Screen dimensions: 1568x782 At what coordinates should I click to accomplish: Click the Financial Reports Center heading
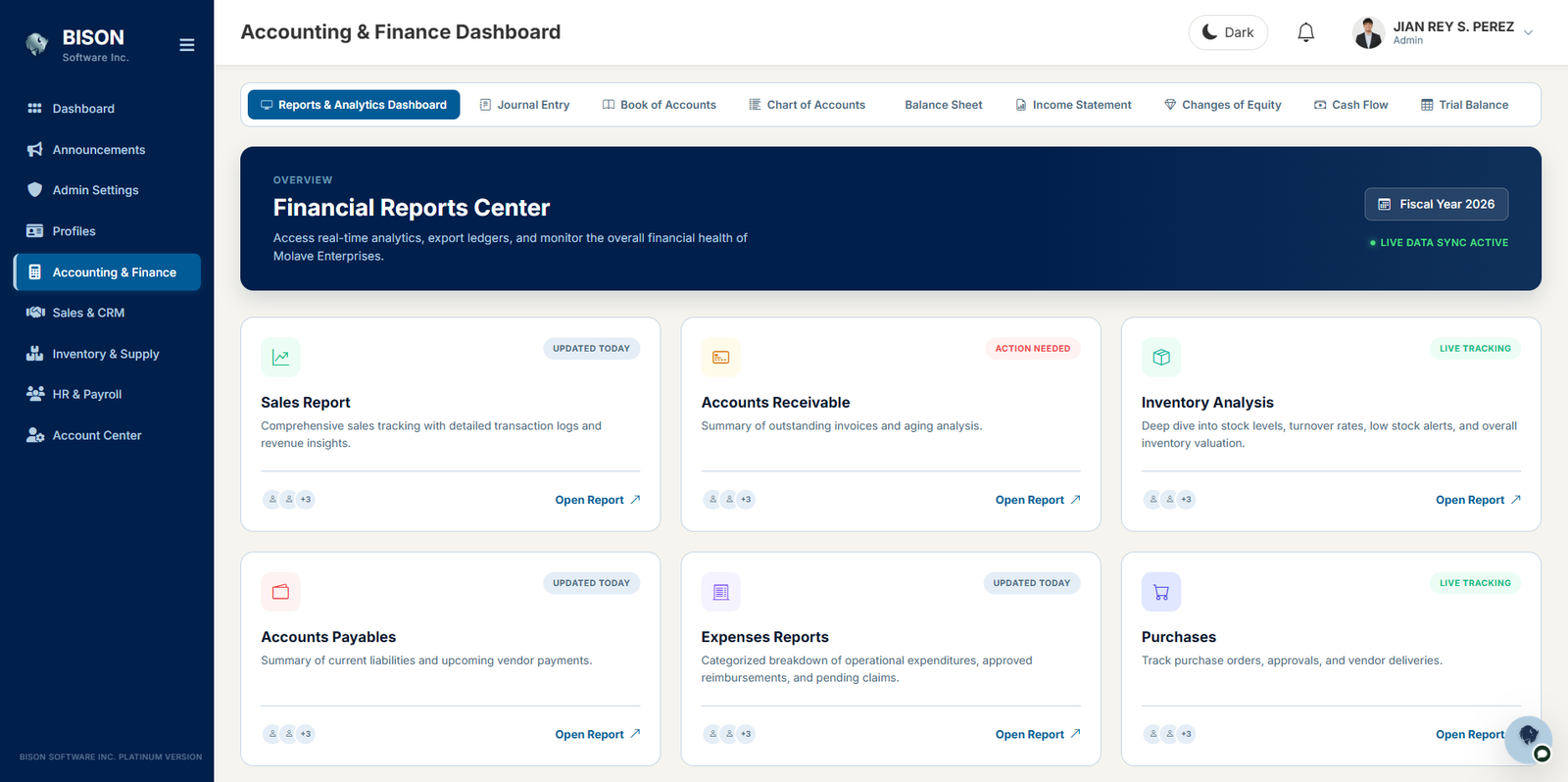click(x=412, y=208)
